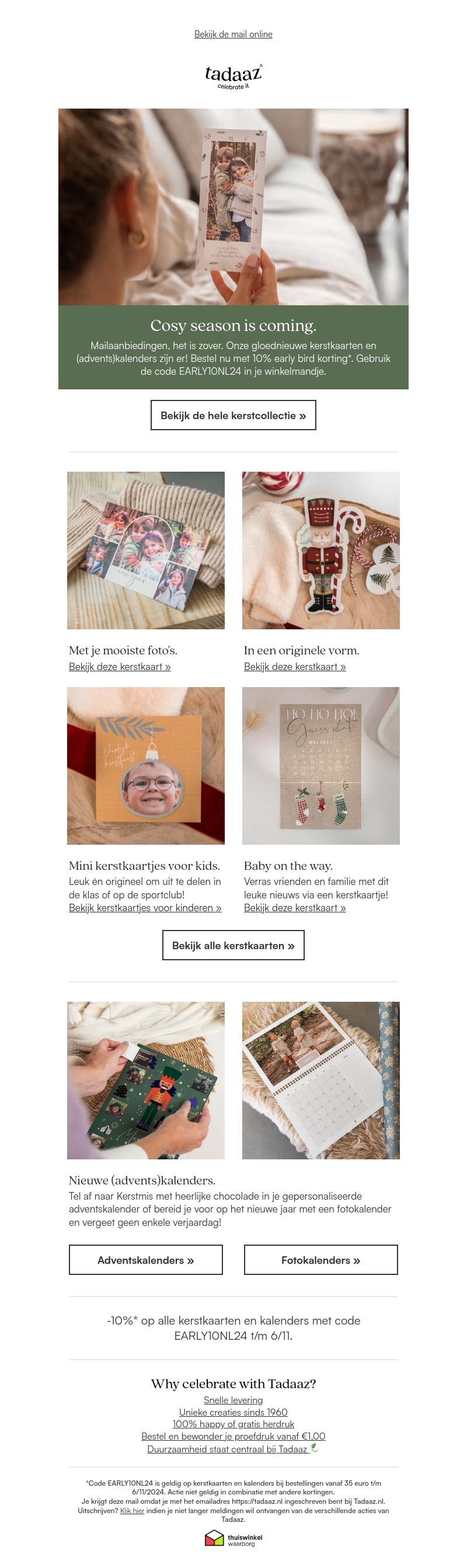467x1568 pixels.
Task: Click "Klik hier" to unsubscribe
Action: pos(132,1511)
